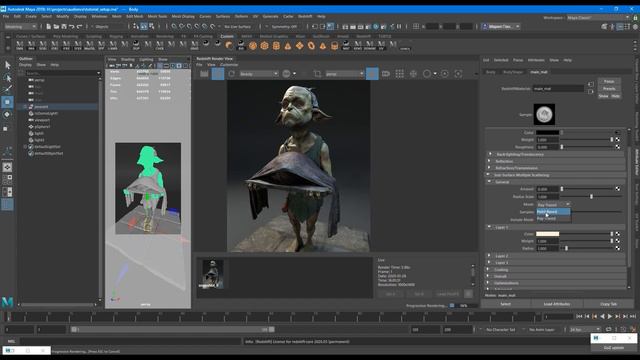640x360 pixels.
Task: Go to end of playback range
Action: 633,317
